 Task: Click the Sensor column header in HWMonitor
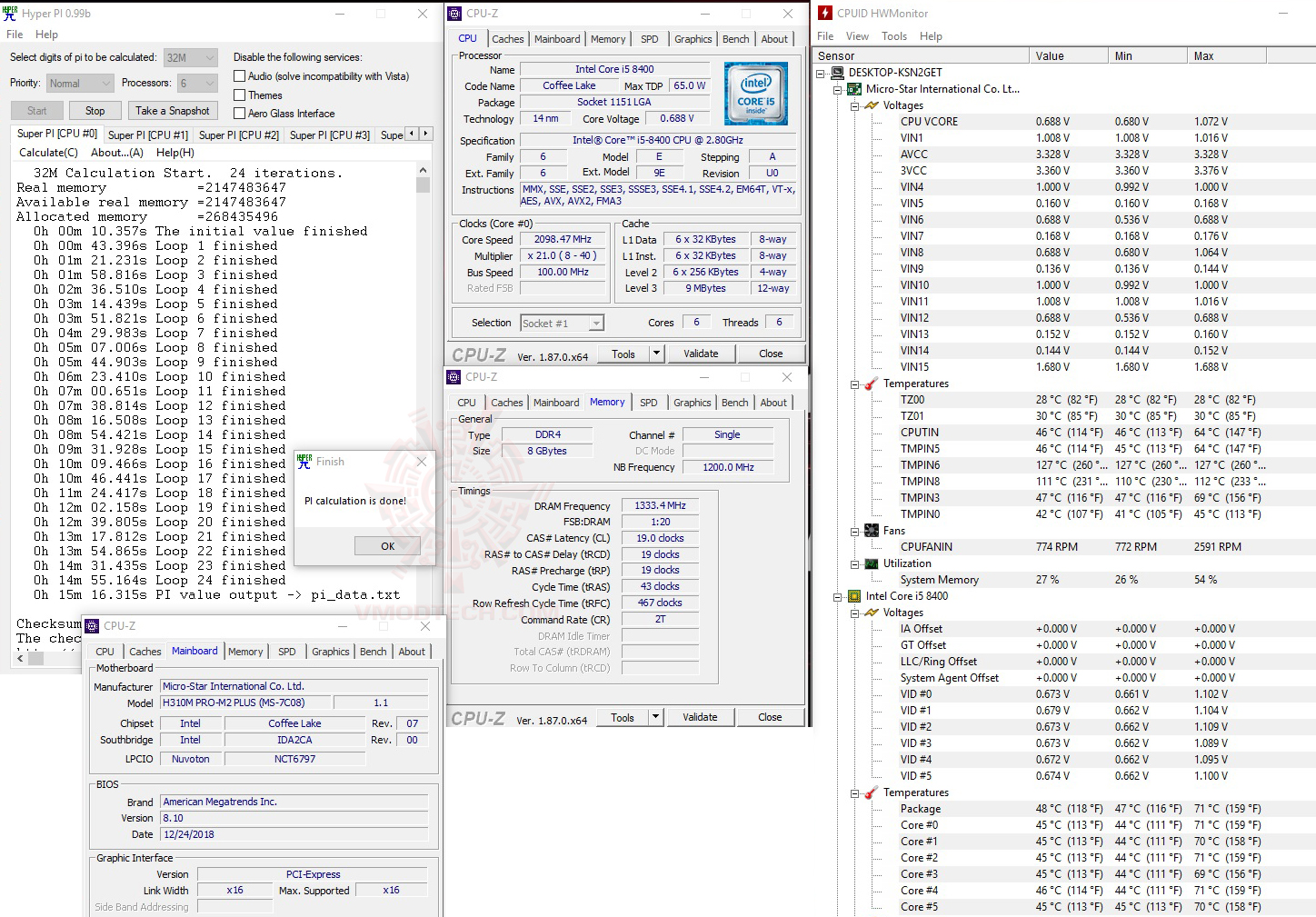point(921,55)
